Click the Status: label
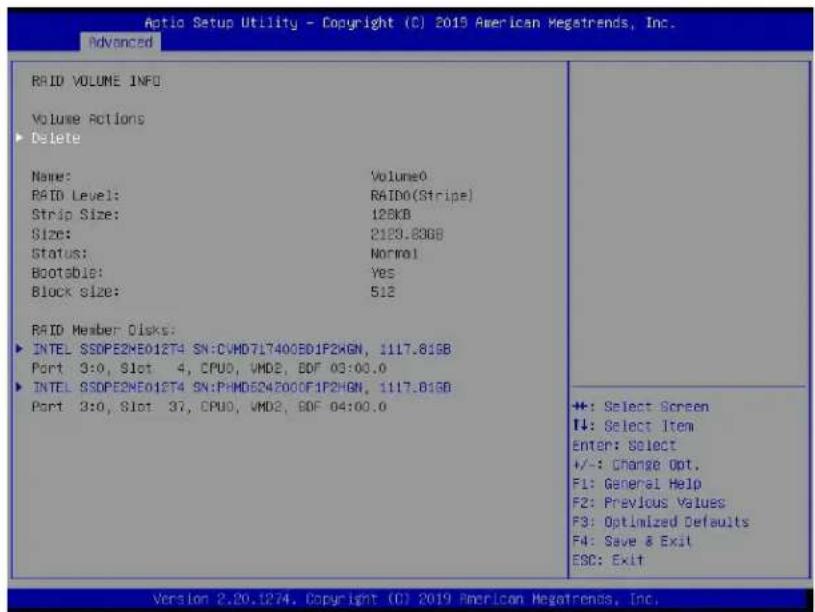The width and height of the screenshot is (815, 612). (x=59, y=253)
